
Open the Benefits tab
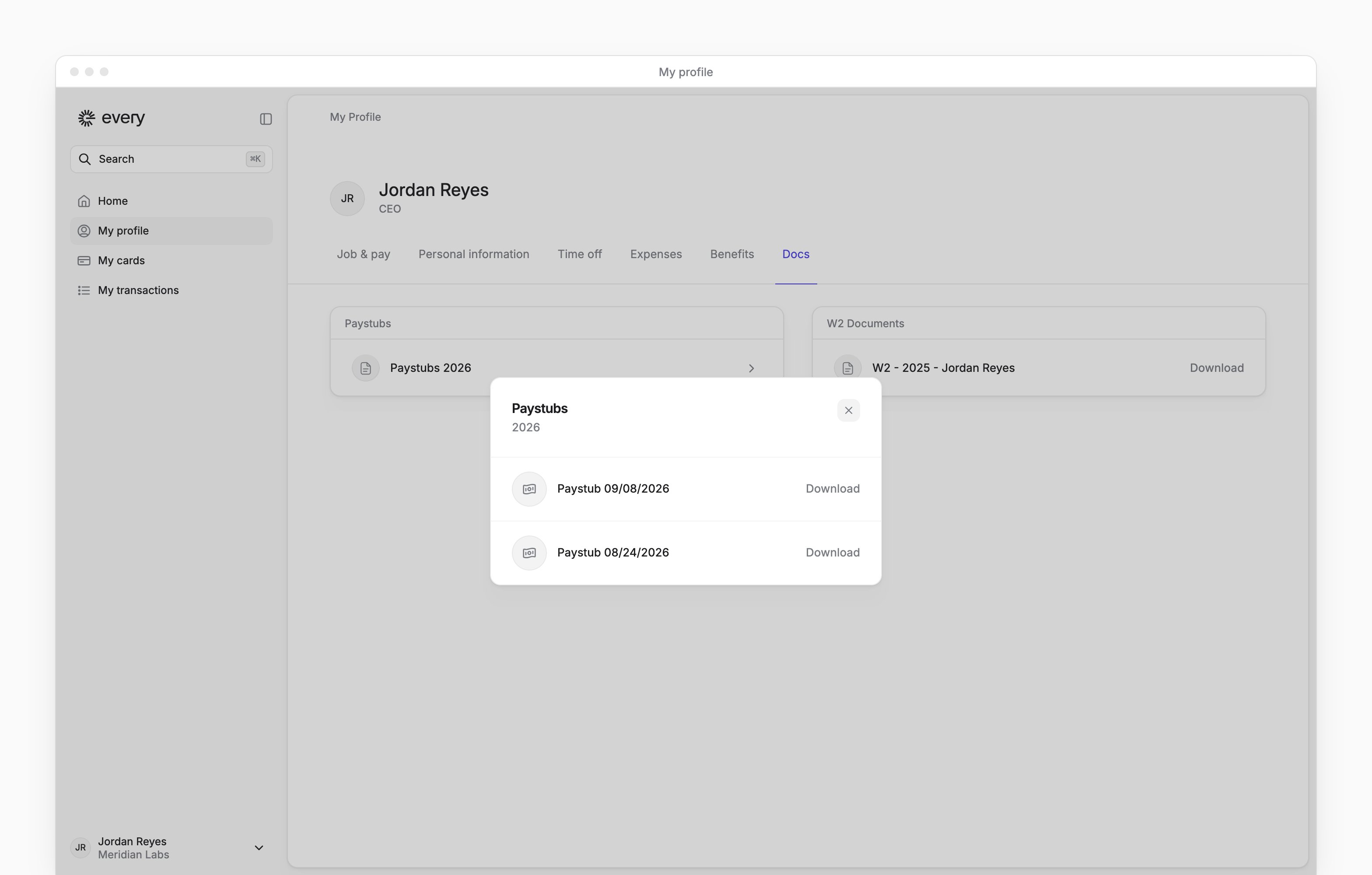coord(732,254)
